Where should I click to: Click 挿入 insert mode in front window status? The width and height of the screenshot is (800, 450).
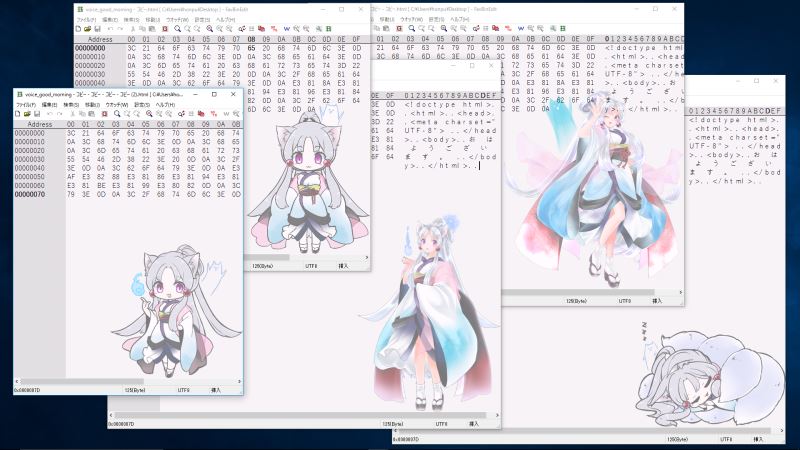216,390
